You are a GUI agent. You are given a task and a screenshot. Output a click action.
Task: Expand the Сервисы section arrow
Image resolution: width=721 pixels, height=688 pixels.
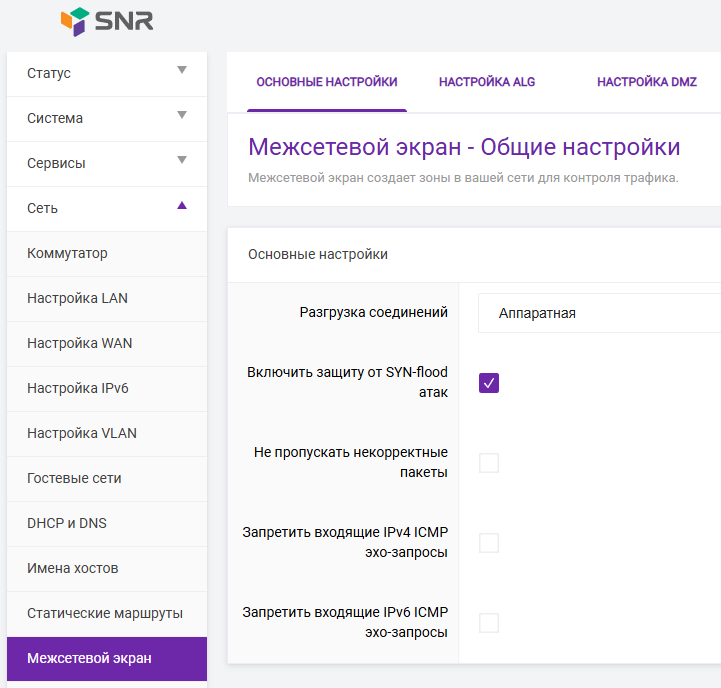tap(182, 161)
